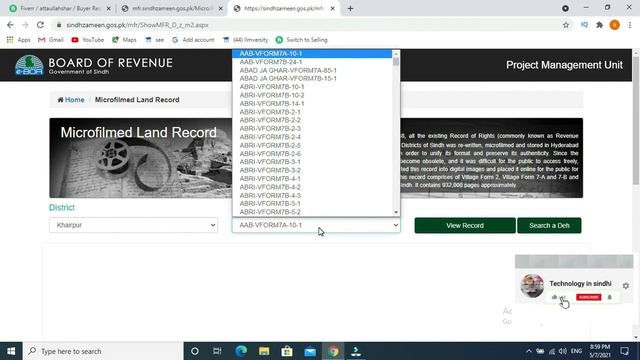
Task: Switch to mfr.sindhzameen.gos.pk Micro tab
Action: [x=171, y=8]
